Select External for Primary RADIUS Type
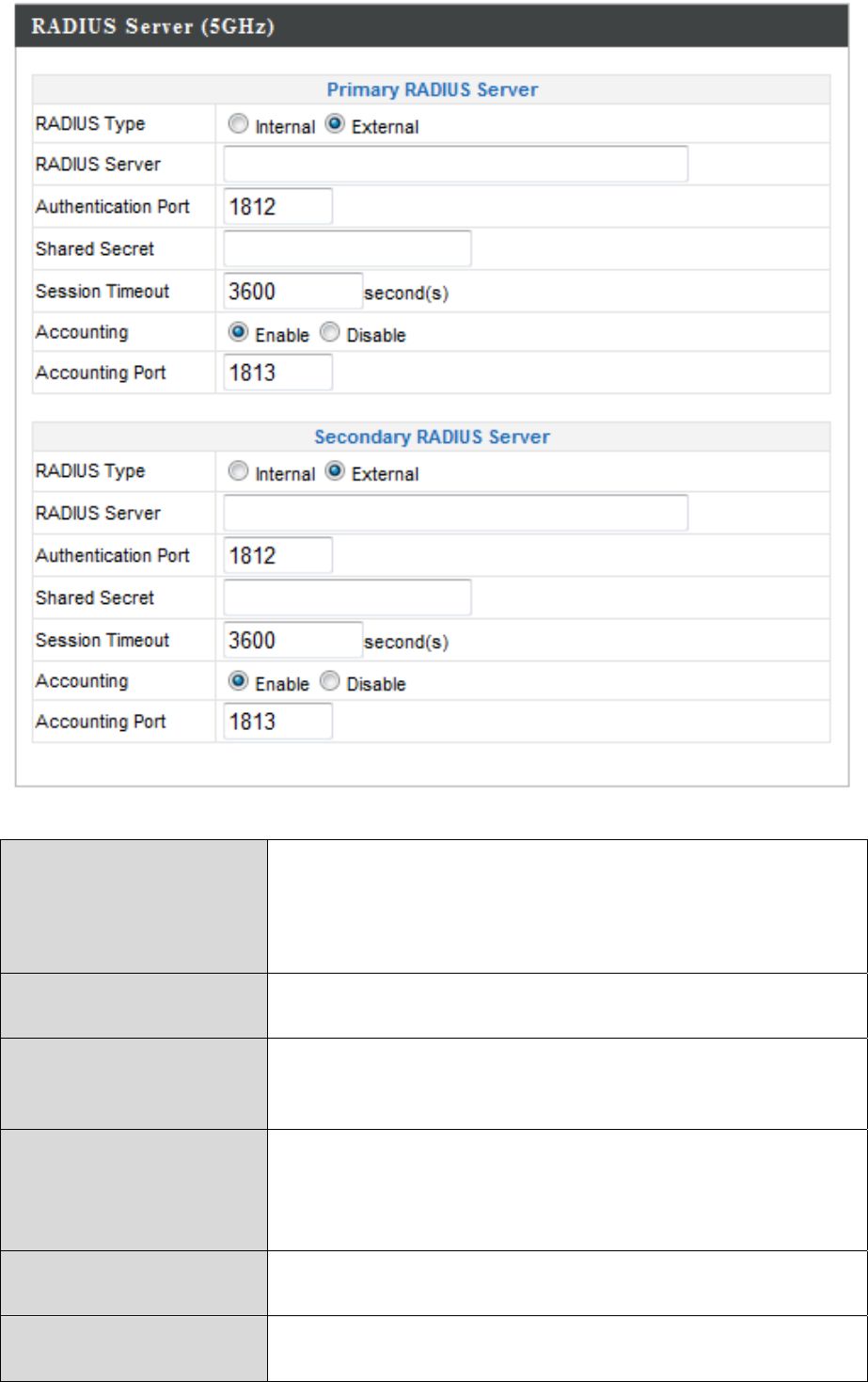The height and width of the screenshot is (1382, 868). pyautogui.click(x=335, y=124)
